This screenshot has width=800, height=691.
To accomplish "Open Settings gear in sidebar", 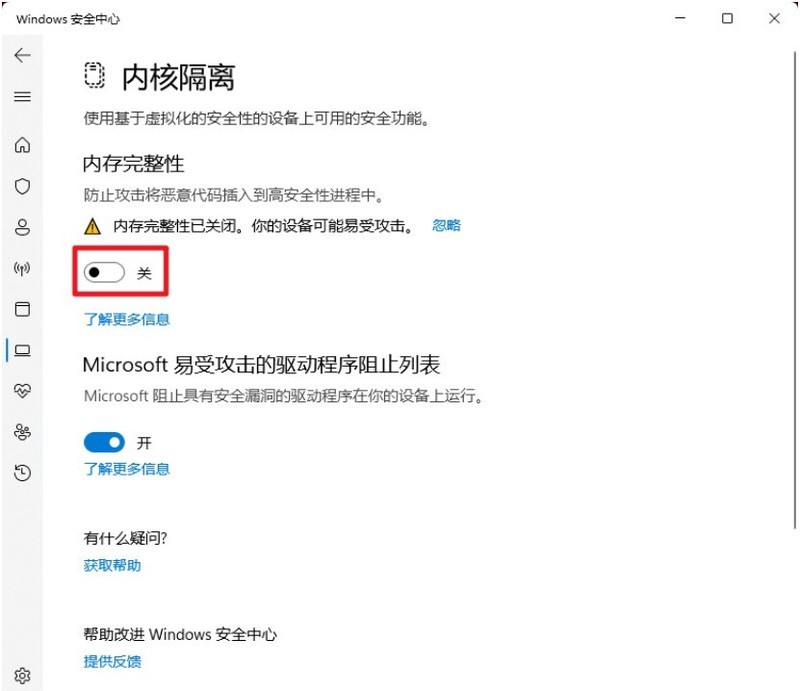I will pyautogui.click(x=22, y=676).
